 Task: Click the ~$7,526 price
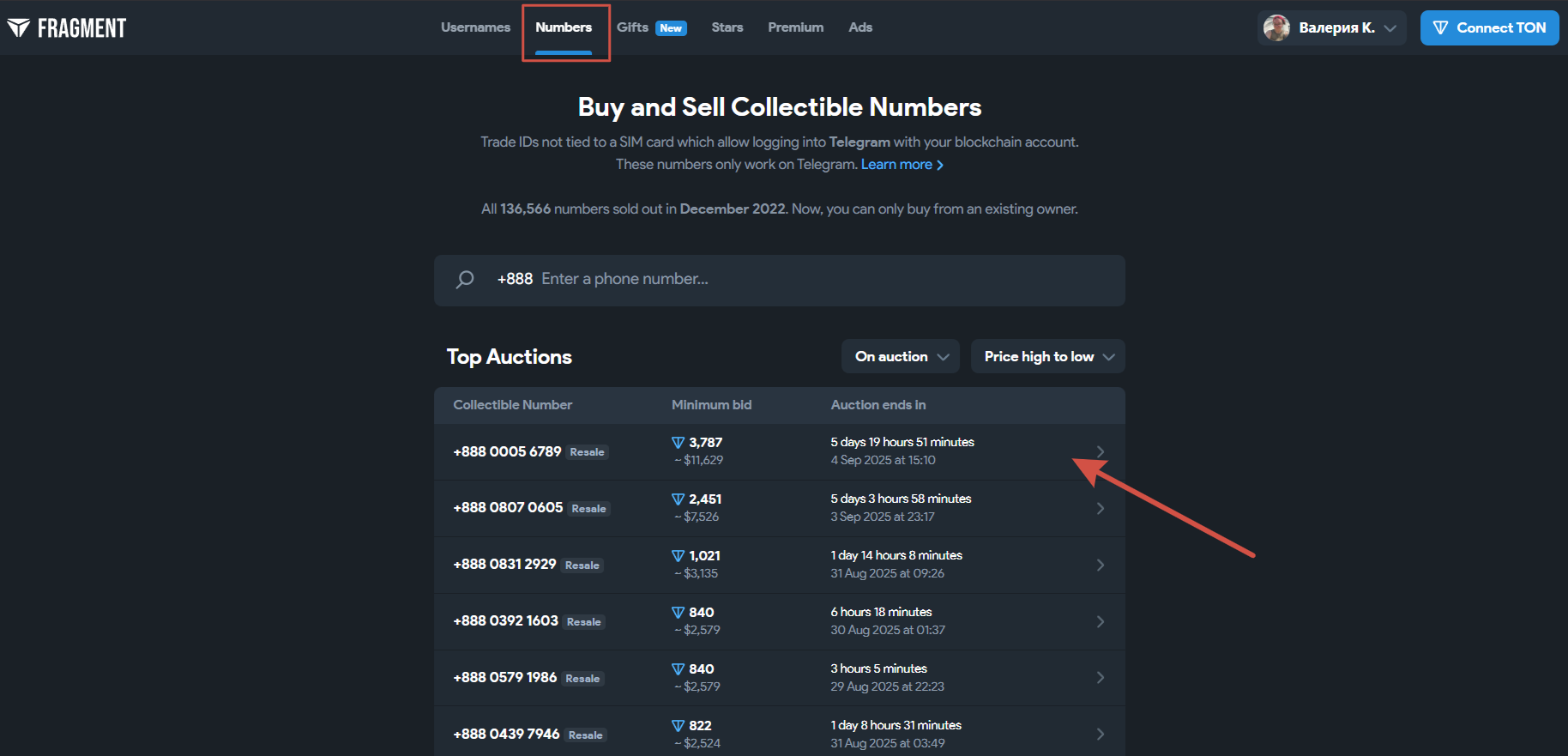pos(697,517)
